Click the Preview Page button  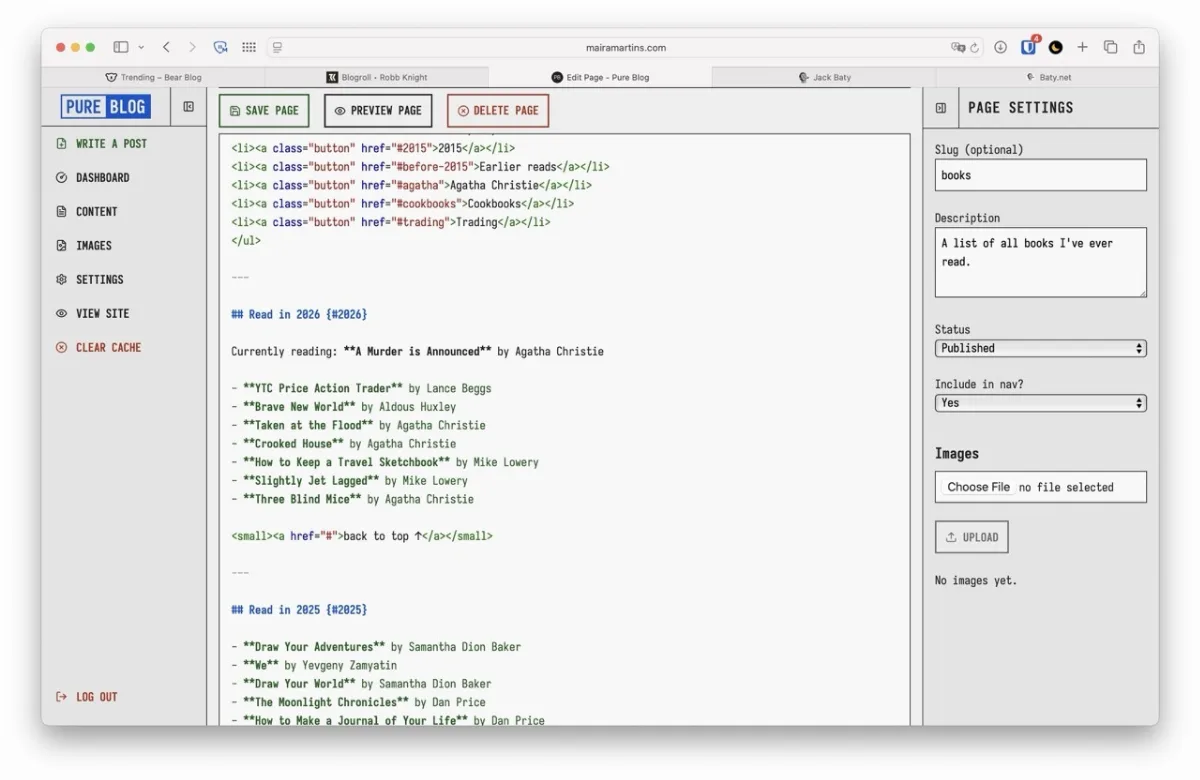[378, 111]
